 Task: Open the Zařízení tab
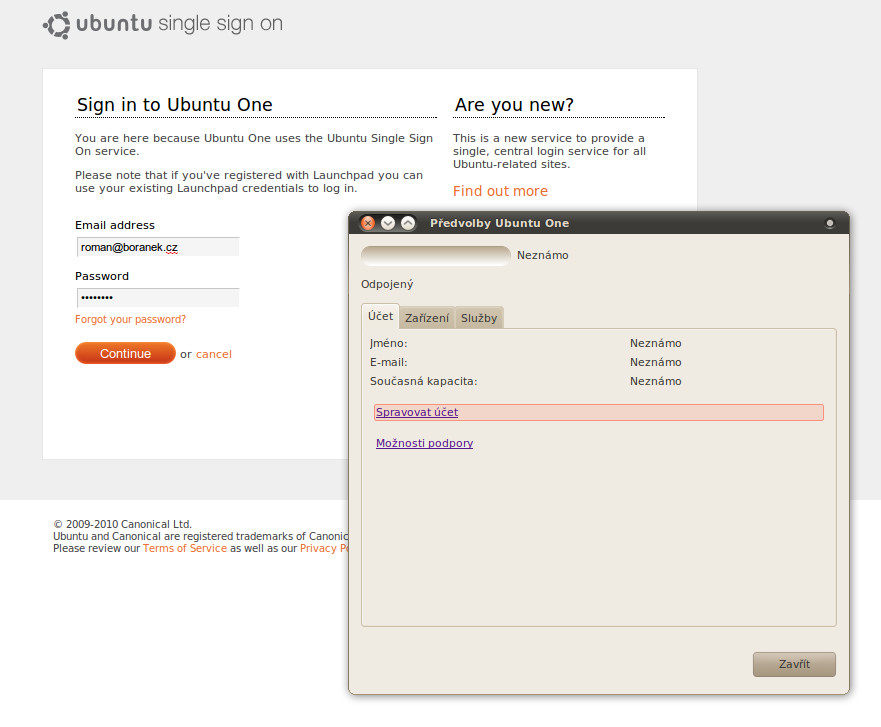[x=427, y=318]
